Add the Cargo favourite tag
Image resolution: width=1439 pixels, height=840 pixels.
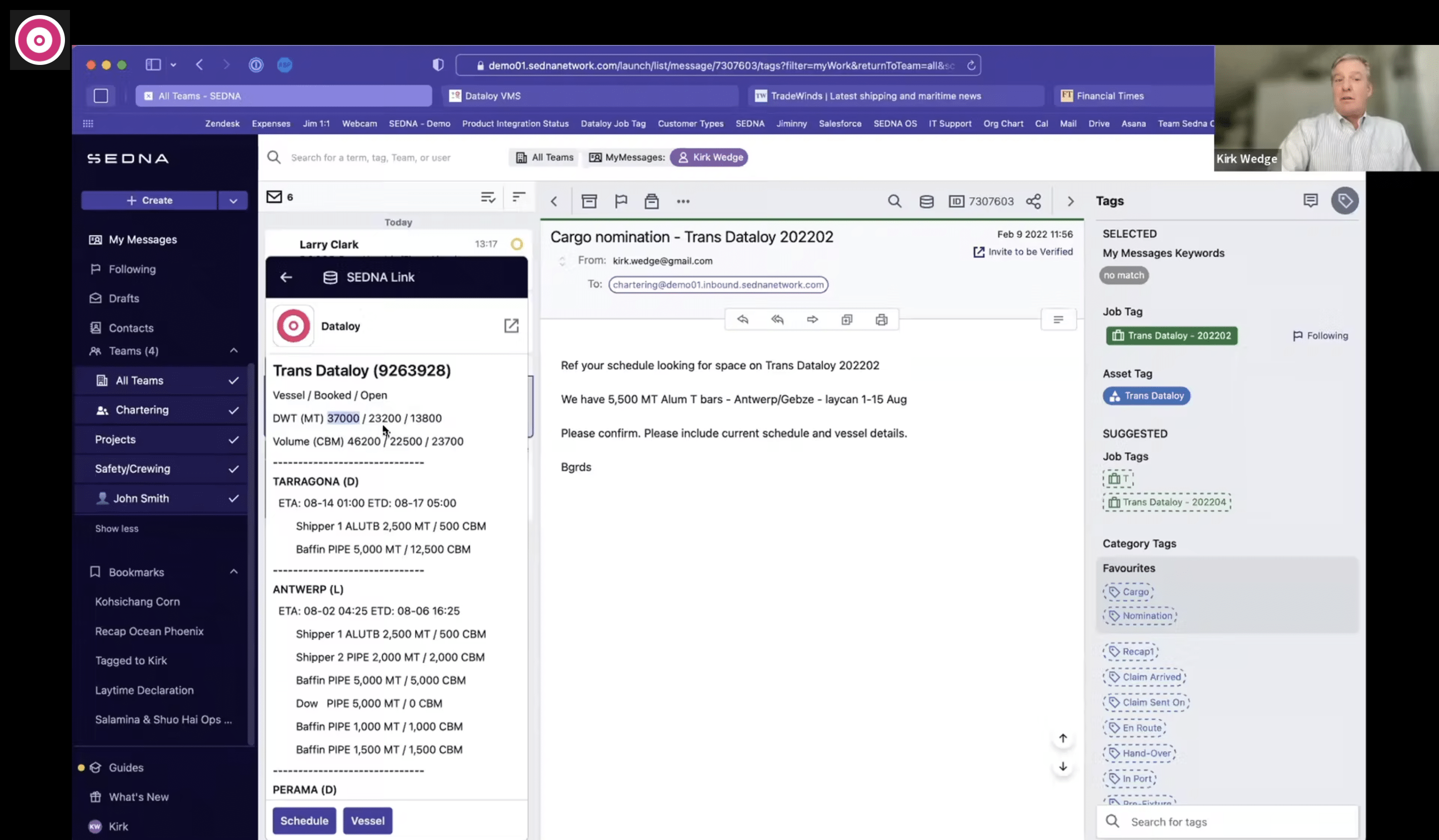pos(1128,592)
